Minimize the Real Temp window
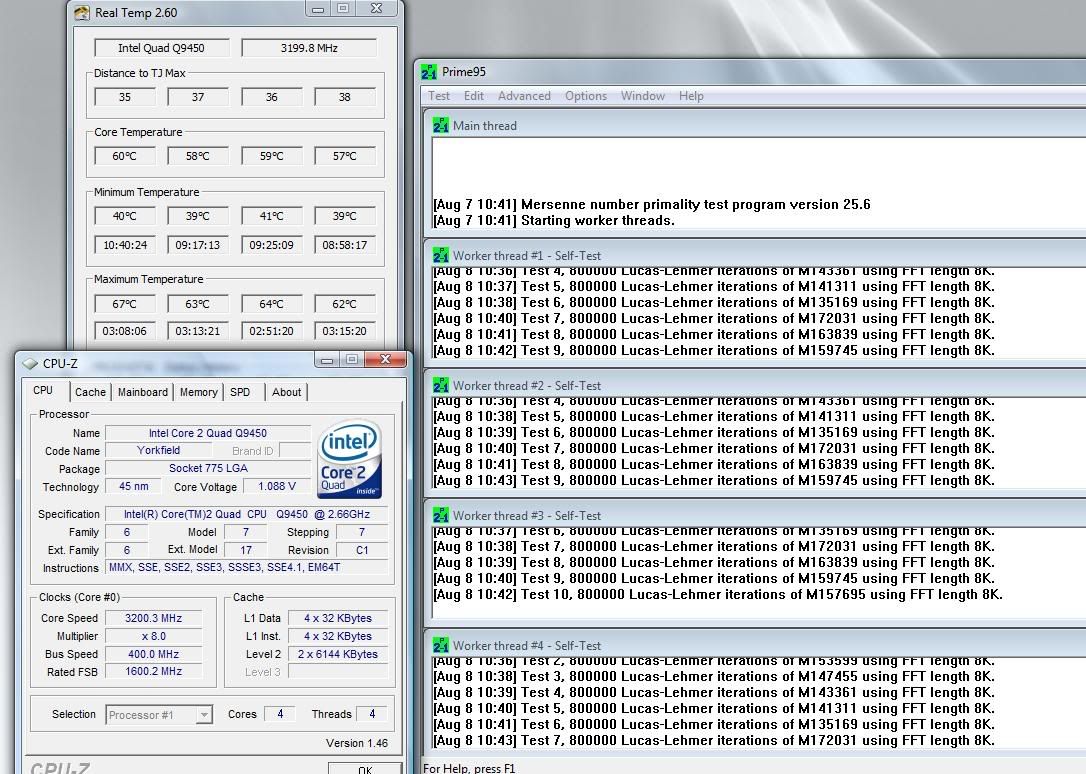 coord(318,9)
